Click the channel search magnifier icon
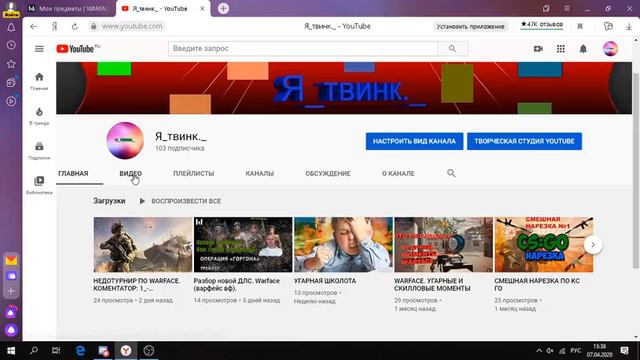Image resolution: width=640 pixels, height=360 pixels. click(451, 173)
